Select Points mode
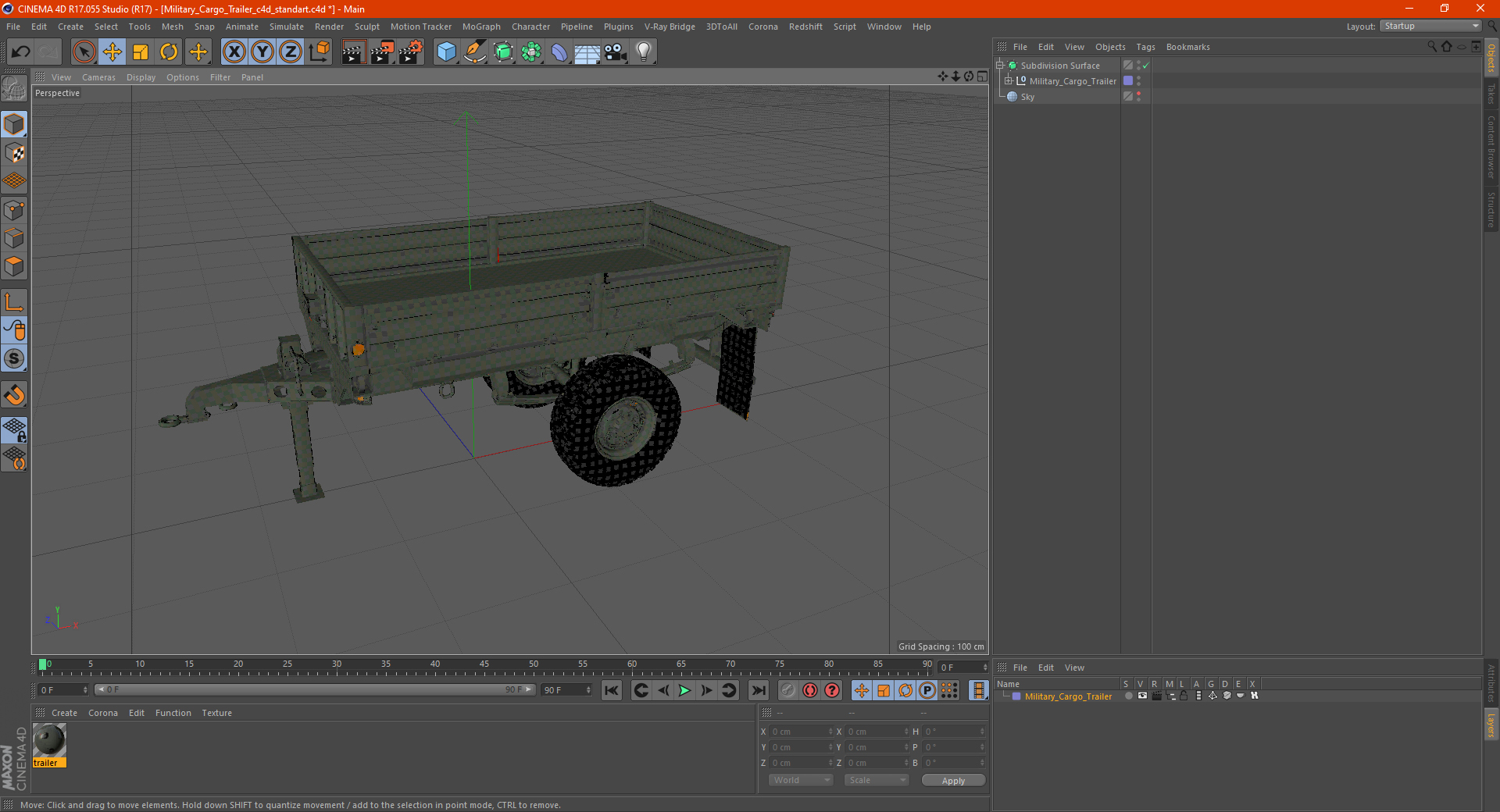 click(15, 210)
